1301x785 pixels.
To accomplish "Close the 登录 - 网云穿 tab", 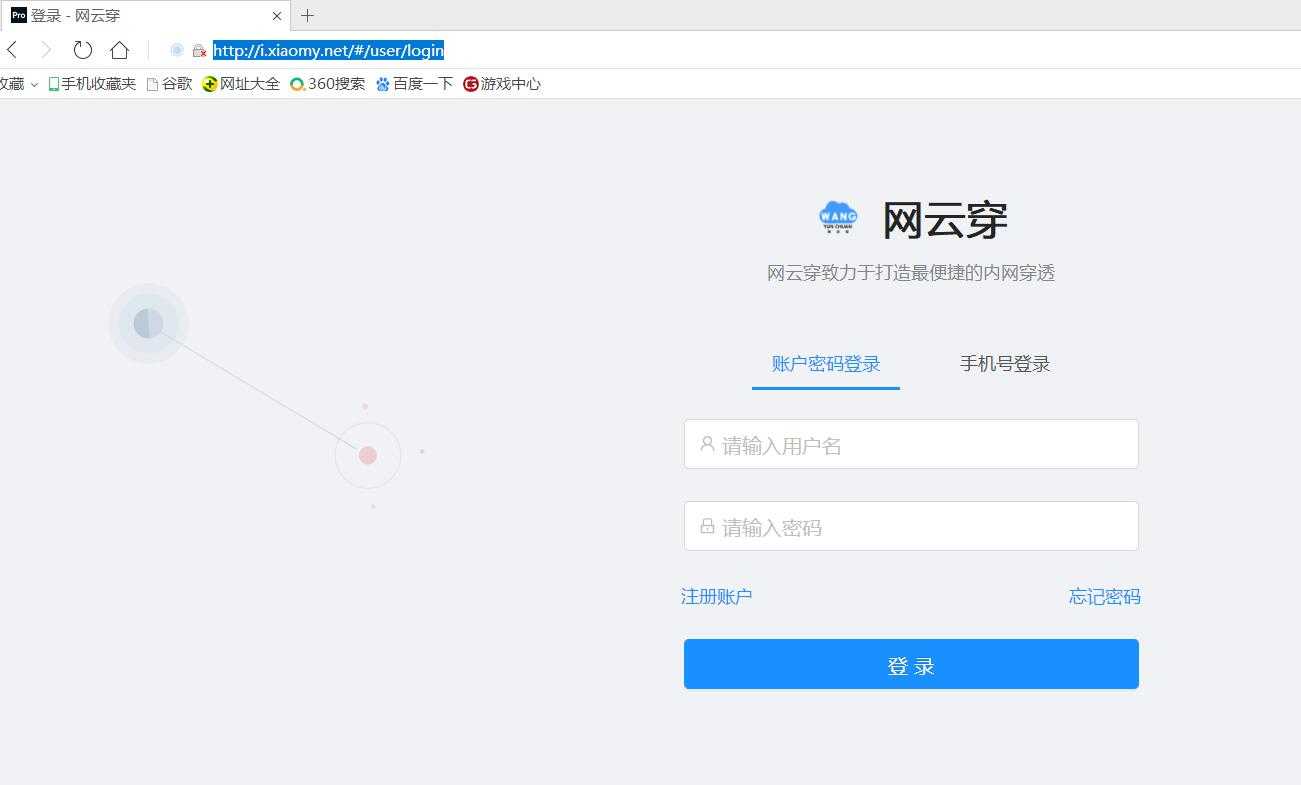I will point(277,16).
